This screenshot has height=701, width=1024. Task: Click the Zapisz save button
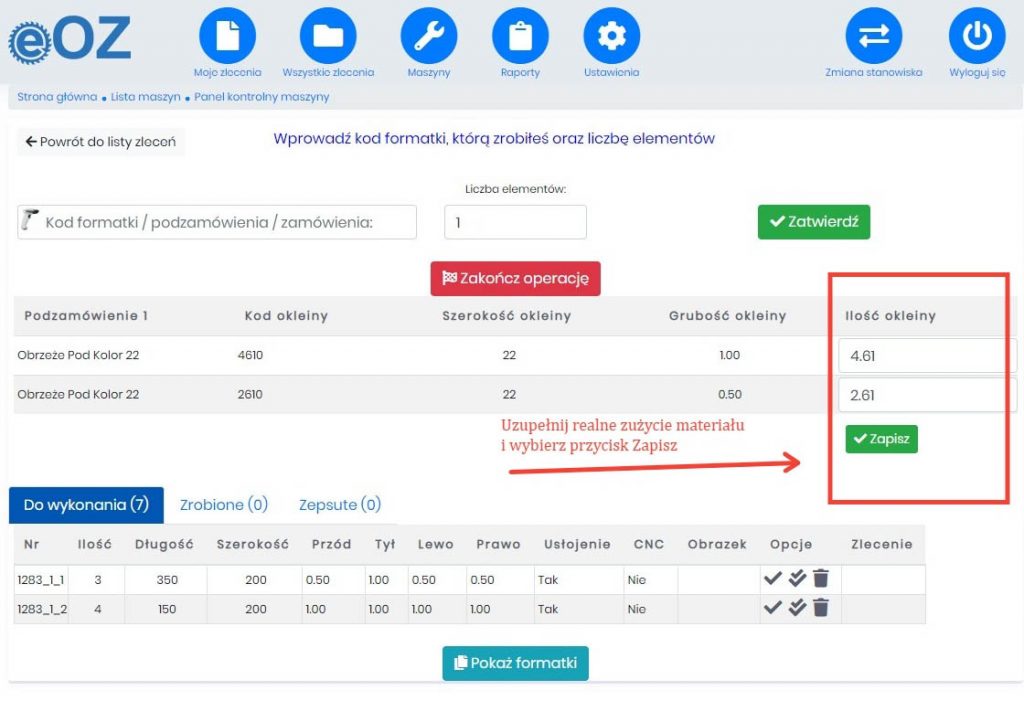pyautogui.click(x=881, y=439)
